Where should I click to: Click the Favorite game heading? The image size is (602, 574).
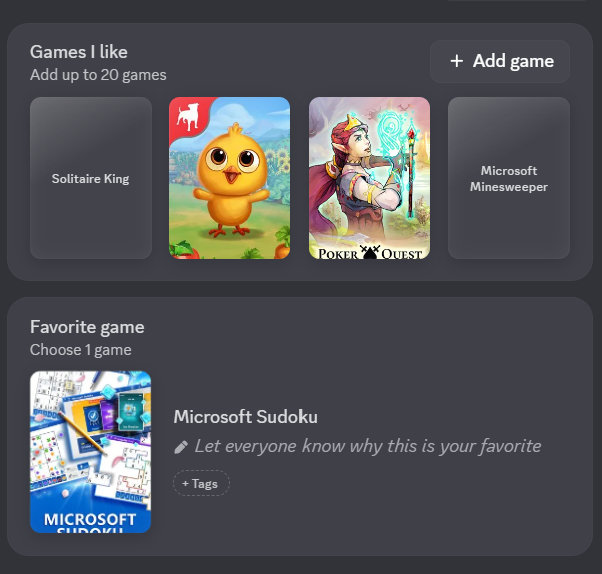[87, 327]
